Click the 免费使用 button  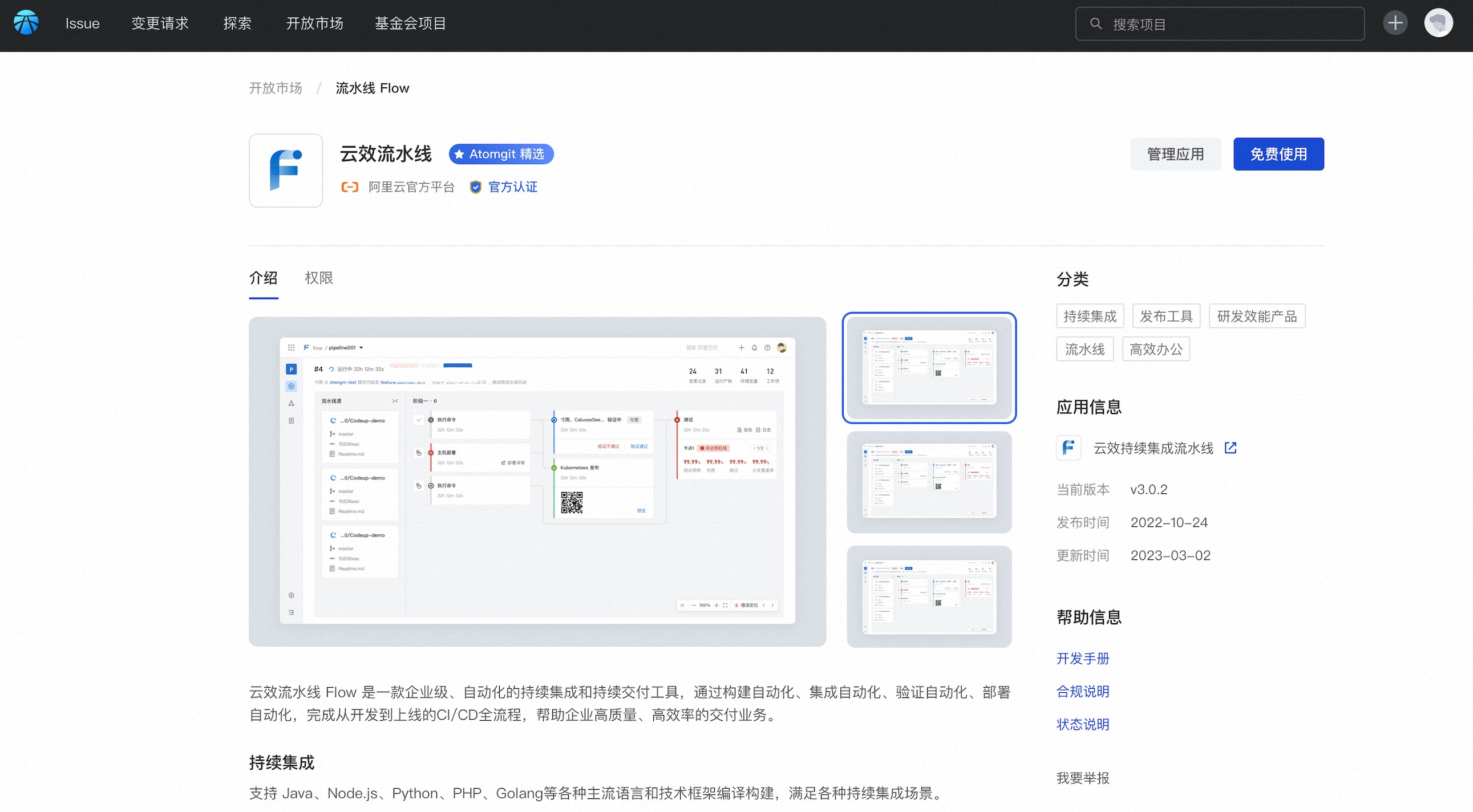click(x=1278, y=155)
